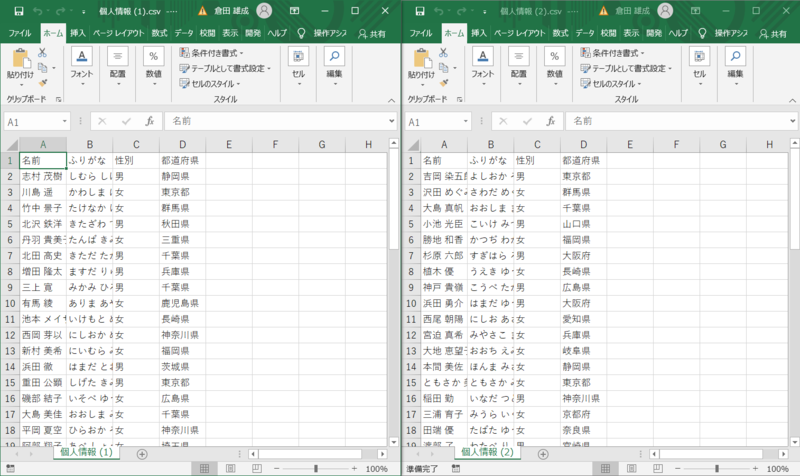Viewport: 800px width, 476px height.
Task: Expand the formula bar in the right window
Action: 793,121
